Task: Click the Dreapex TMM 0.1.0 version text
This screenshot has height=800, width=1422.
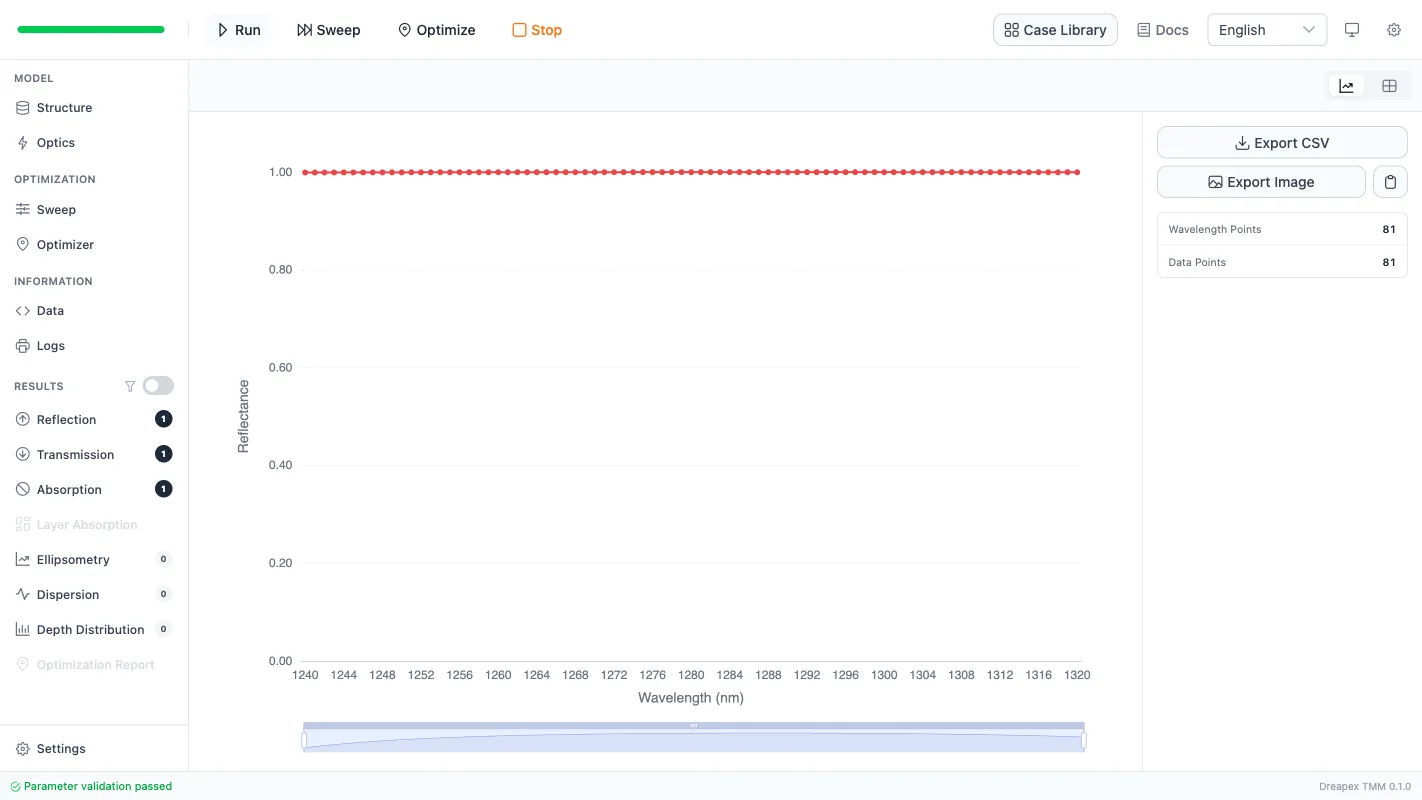Action: [1365, 787]
